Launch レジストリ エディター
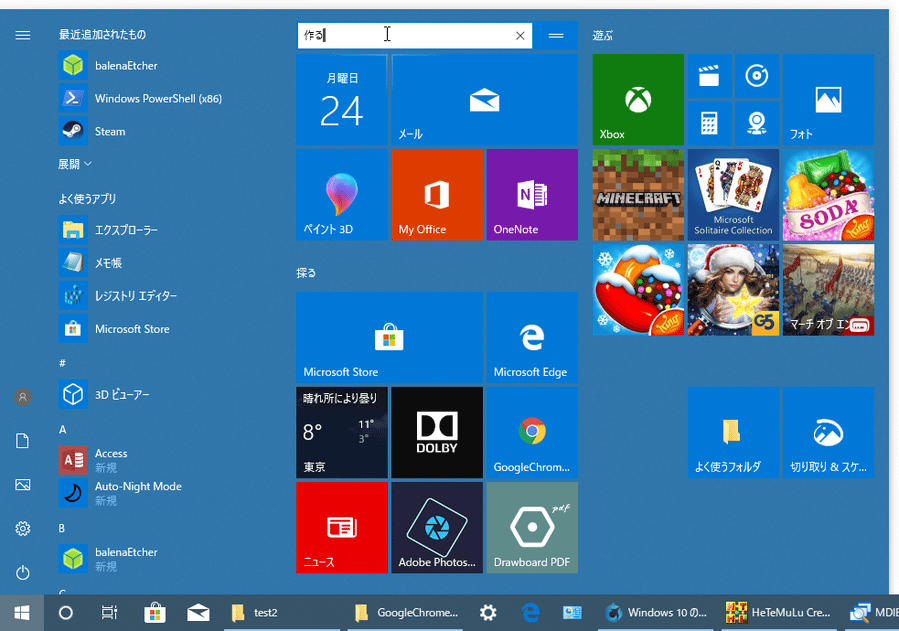Viewport: 899px width, 631px height. tap(118, 296)
